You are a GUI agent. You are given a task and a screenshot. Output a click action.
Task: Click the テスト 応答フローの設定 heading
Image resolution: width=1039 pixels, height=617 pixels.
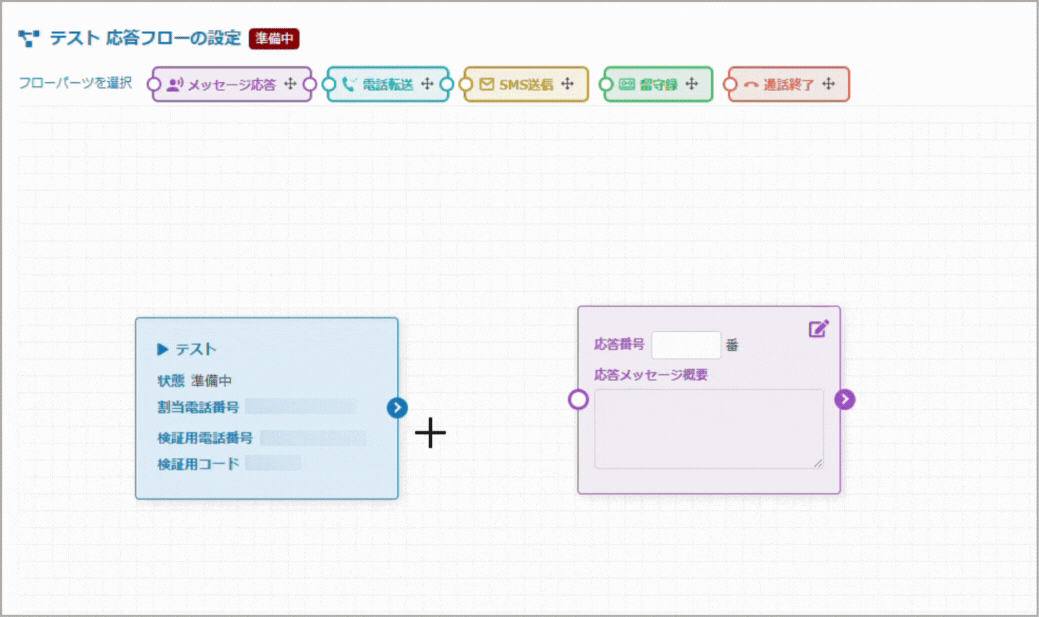click(145, 38)
